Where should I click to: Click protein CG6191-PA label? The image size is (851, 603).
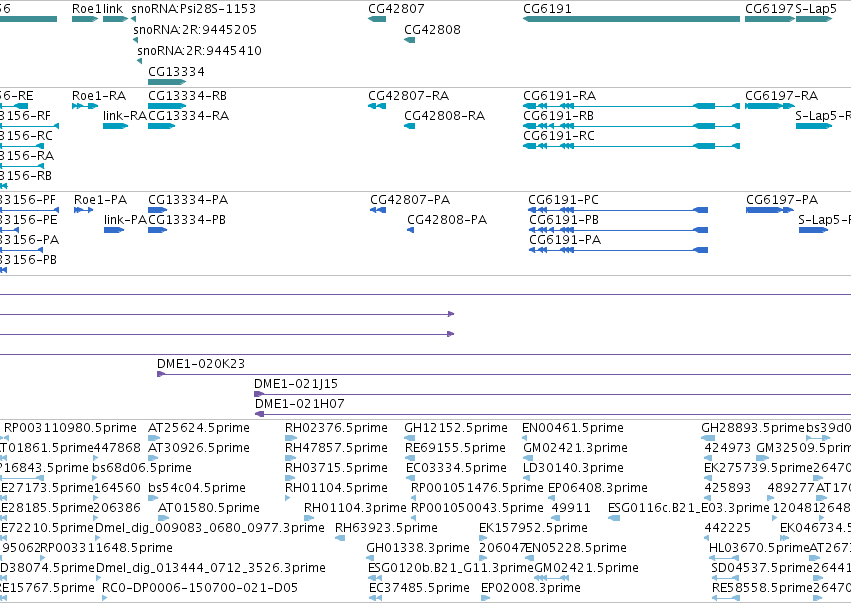pos(565,240)
